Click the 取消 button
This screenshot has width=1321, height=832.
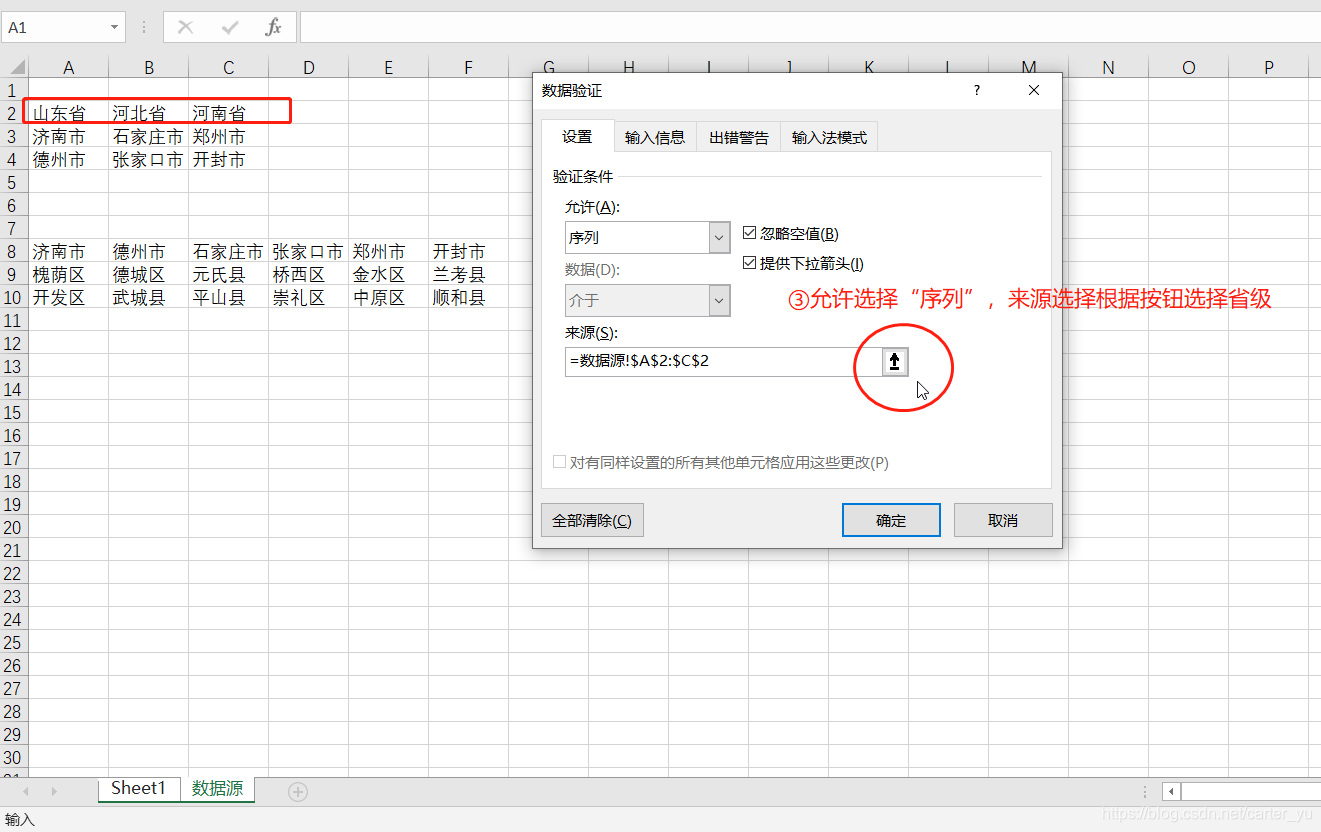[1003, 520]
